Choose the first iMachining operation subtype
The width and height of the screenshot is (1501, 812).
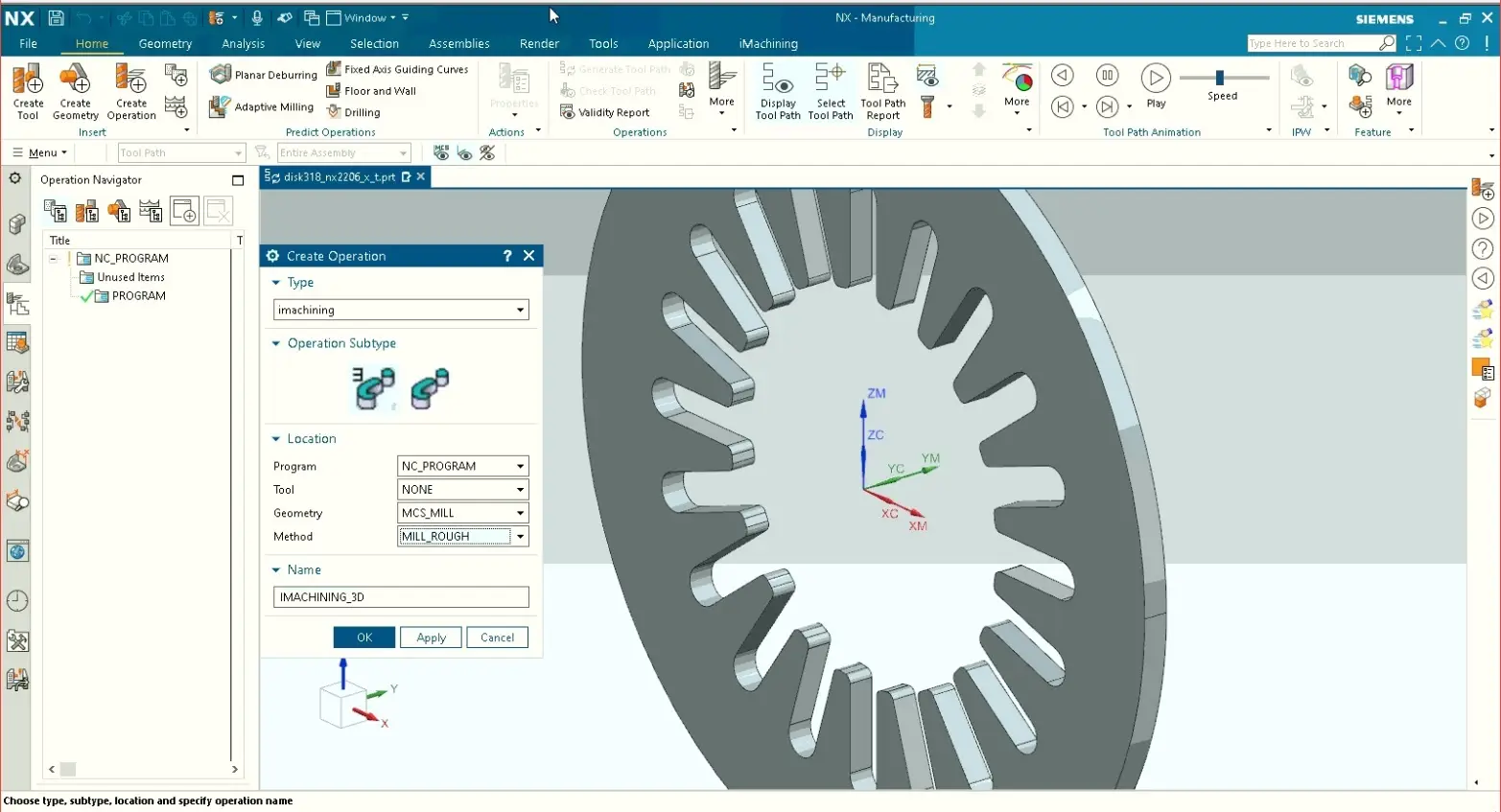(x=374, y=388)
